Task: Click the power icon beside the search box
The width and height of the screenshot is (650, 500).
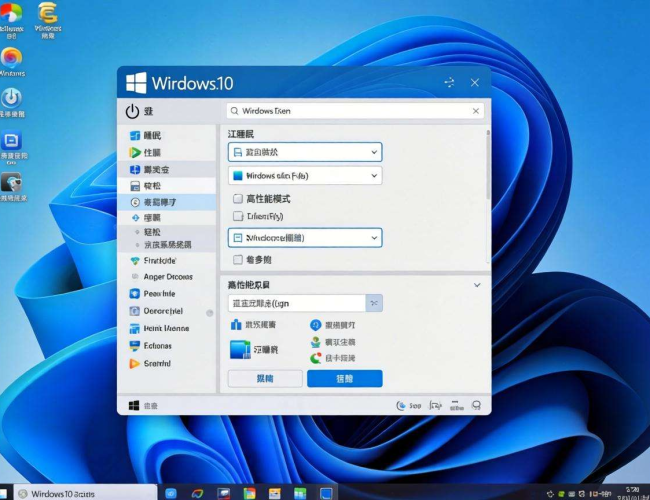Action: [132, 112]
